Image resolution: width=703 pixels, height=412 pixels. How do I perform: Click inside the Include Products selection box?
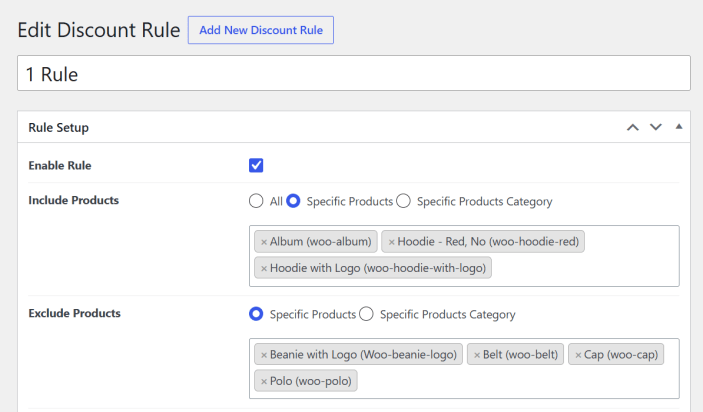[x=464, y=256]
